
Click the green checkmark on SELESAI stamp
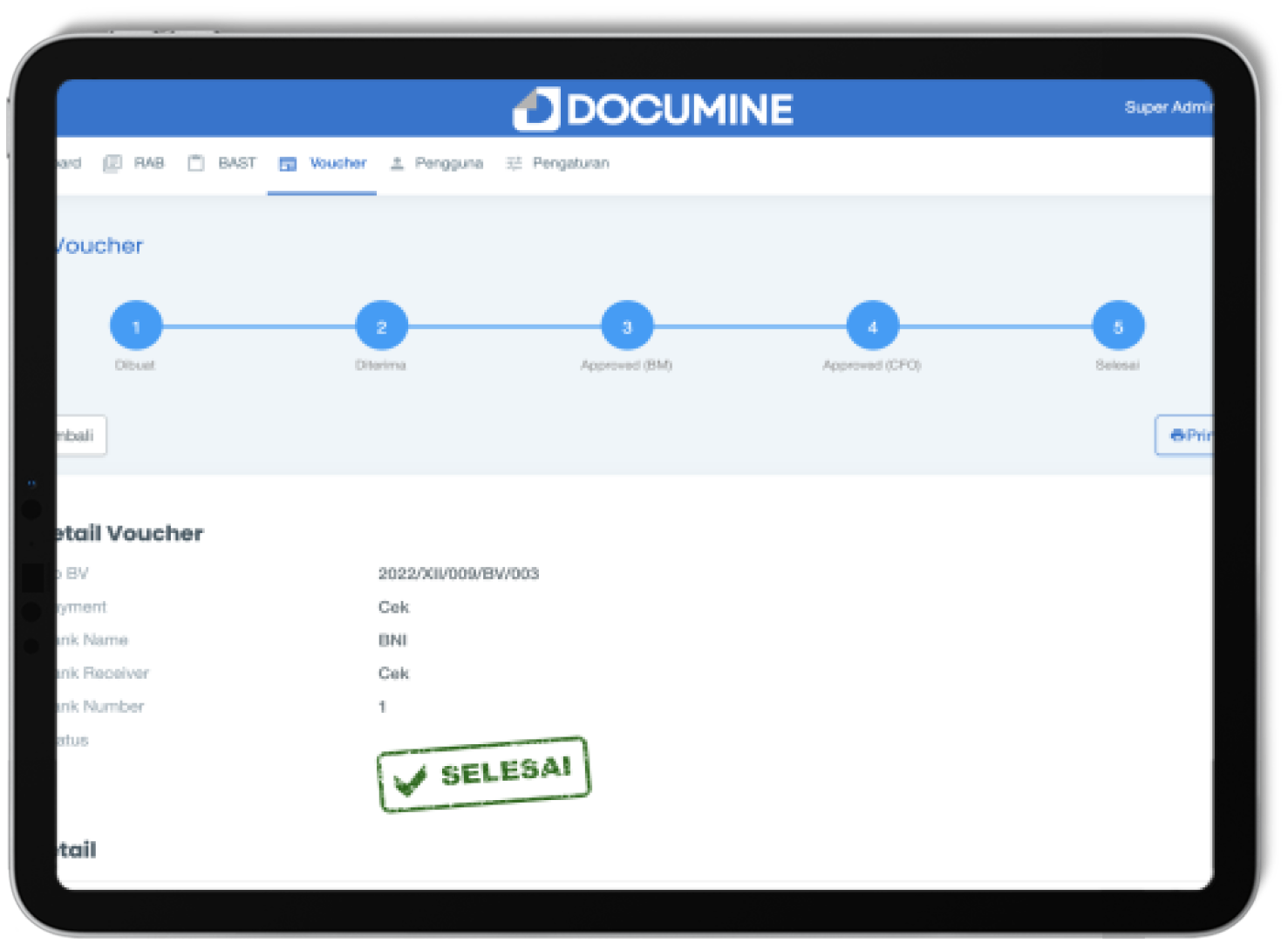pos(410,781)
